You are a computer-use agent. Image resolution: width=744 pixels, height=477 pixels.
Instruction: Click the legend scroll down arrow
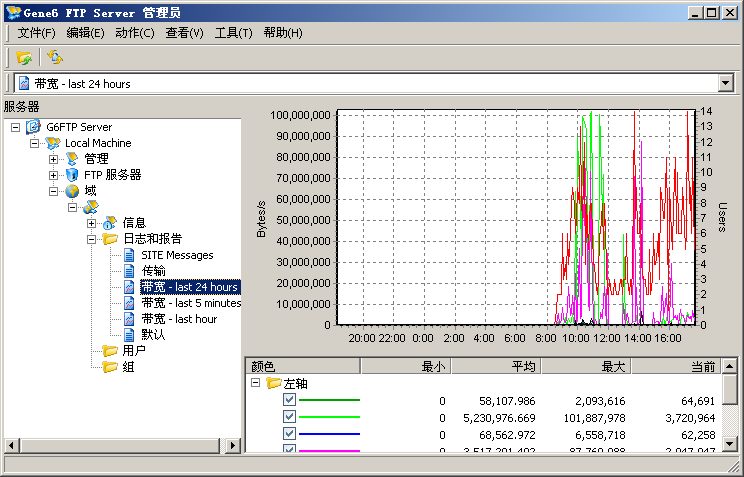[x=730, y=444]
